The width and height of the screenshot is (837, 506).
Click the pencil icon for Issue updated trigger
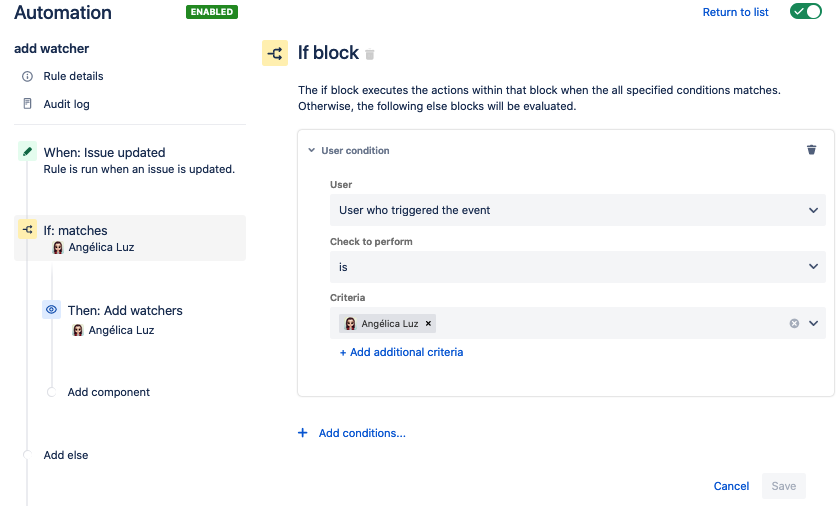(27, 152)
